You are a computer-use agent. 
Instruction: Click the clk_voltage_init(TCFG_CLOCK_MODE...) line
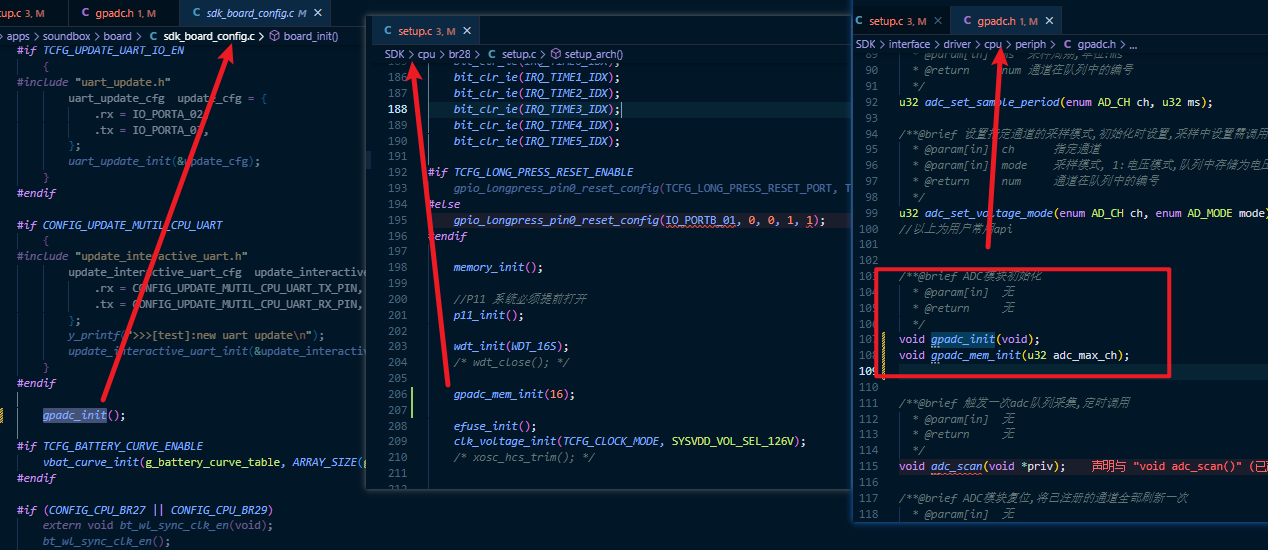tap(629, 441)
